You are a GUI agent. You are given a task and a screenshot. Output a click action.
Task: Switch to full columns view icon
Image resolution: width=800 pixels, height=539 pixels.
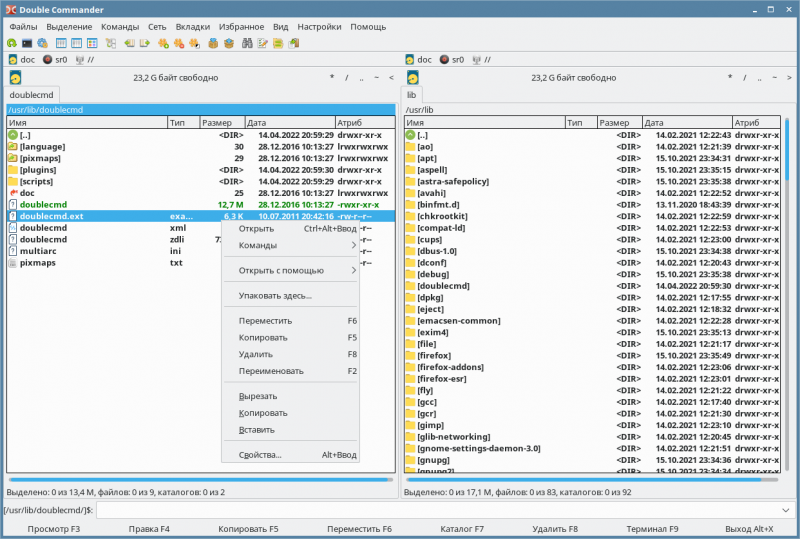77,43
